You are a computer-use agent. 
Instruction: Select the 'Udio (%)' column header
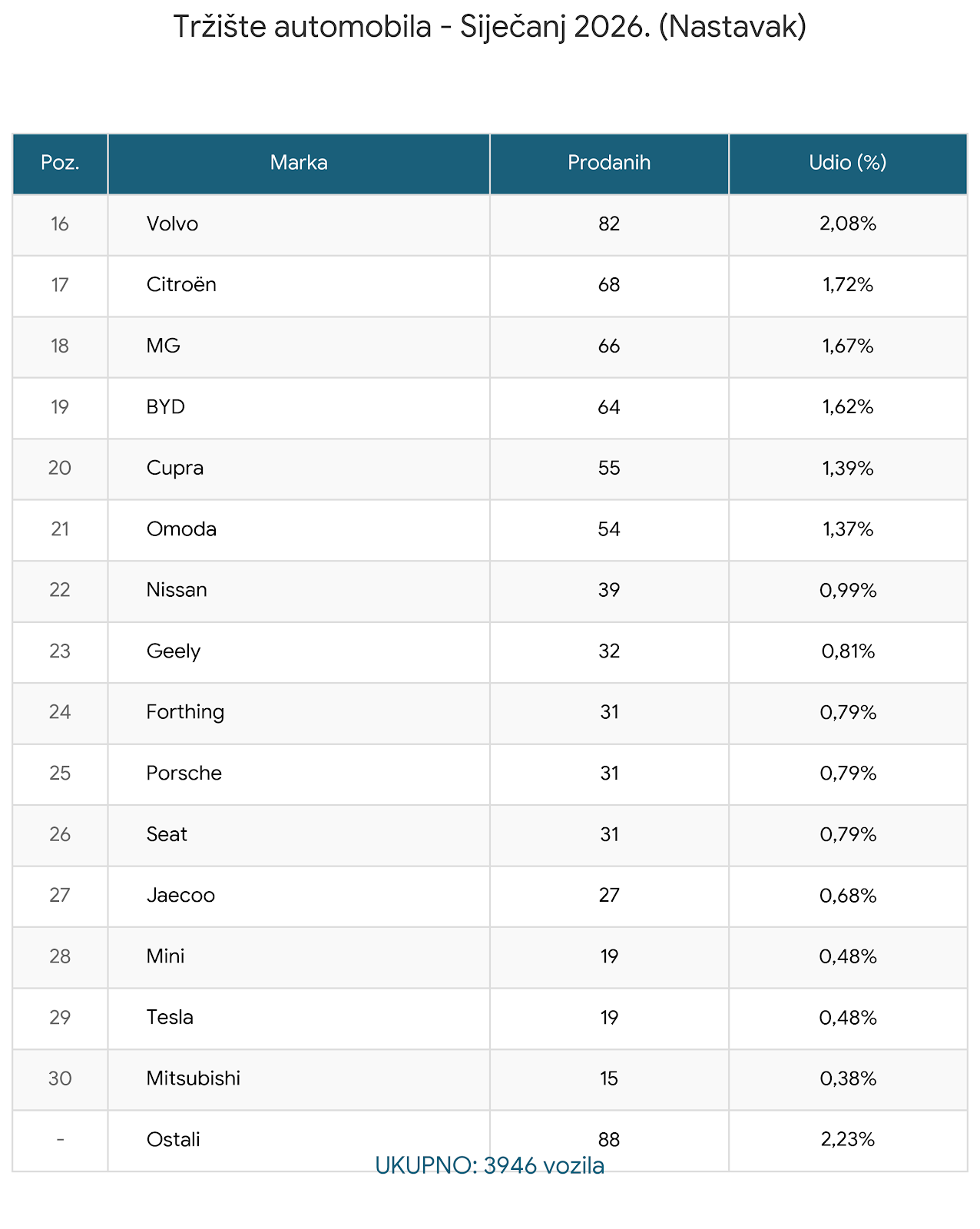click(x=848, y=163)
